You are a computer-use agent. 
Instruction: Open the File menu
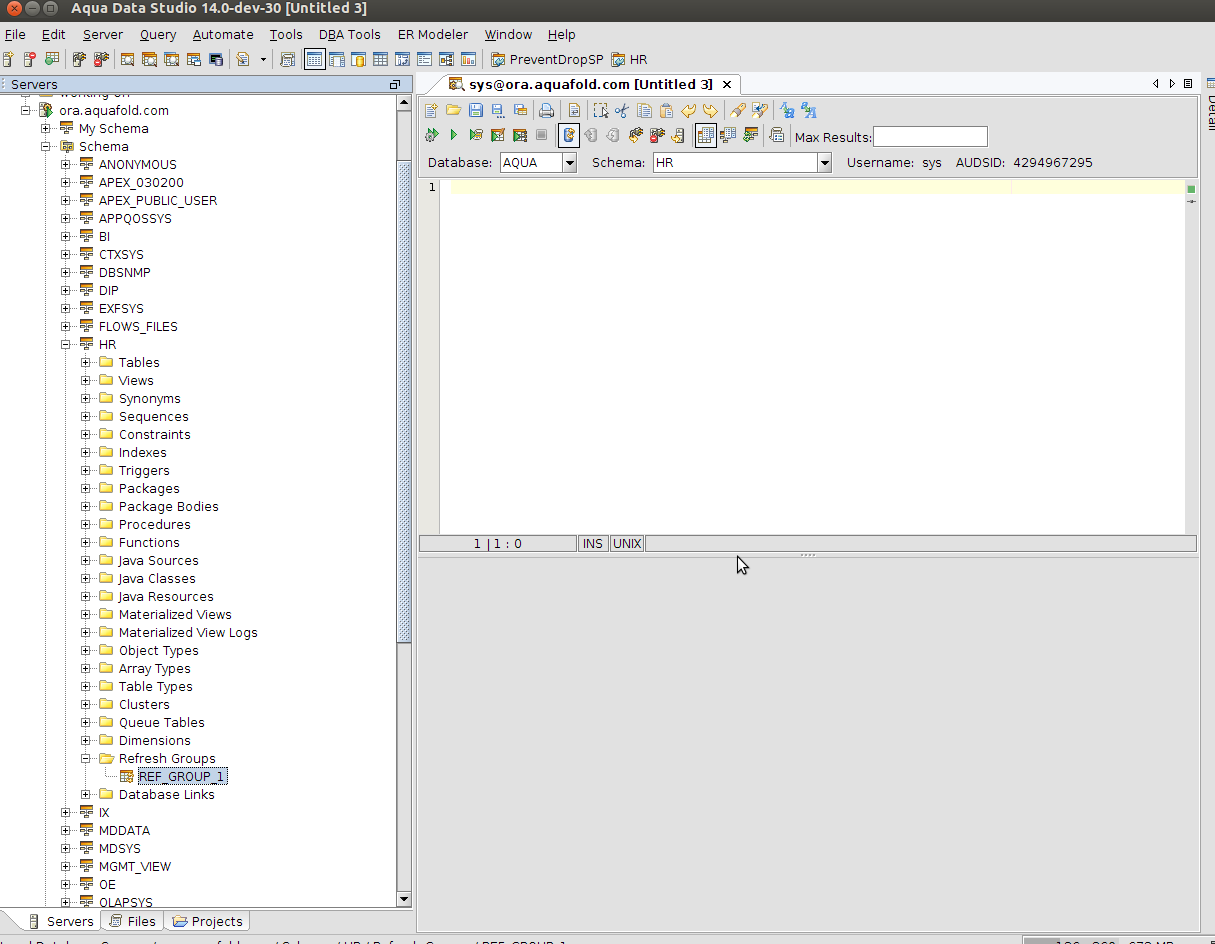[15, 34]
